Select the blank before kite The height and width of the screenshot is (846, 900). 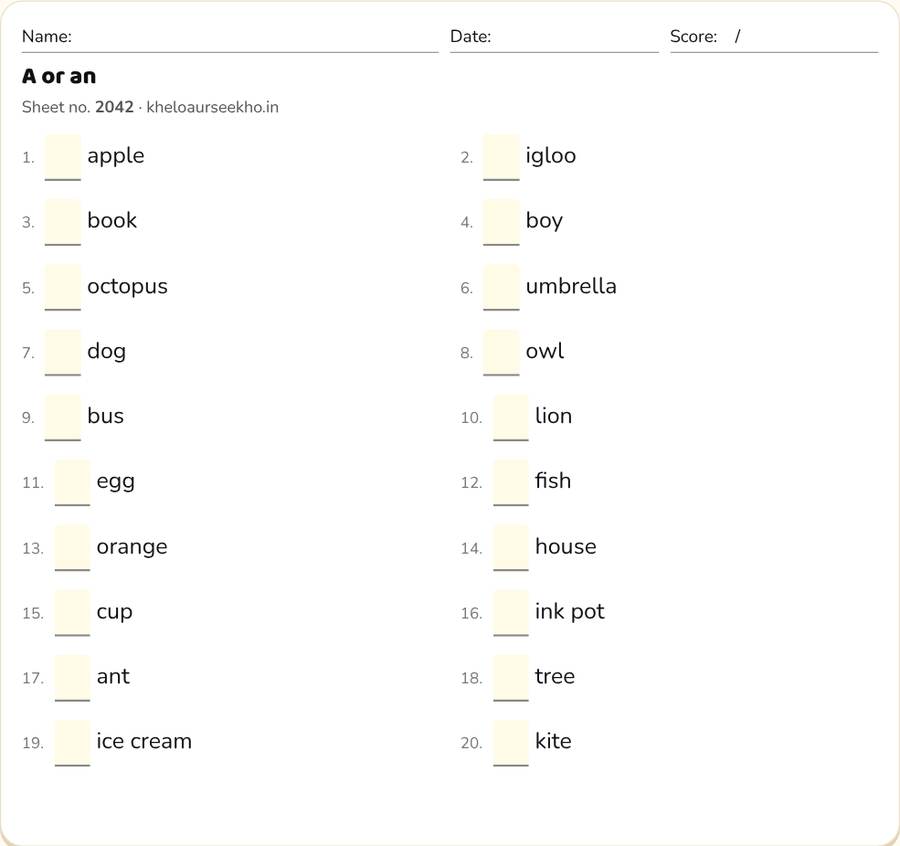pyautogui.click(x=511, y=743)
